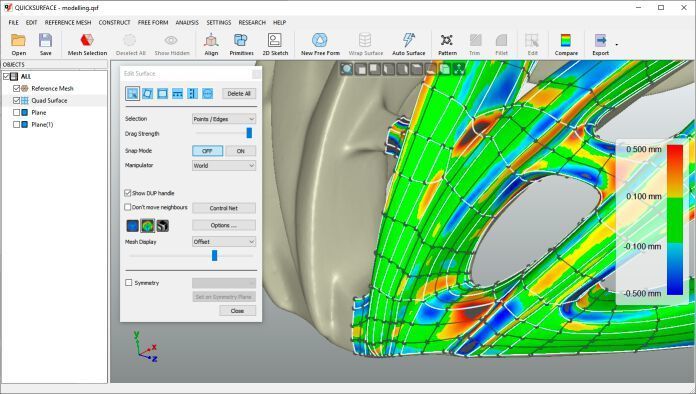
Task: Toggle Quad Surface visibility checkbox
Action: [16, 100]
